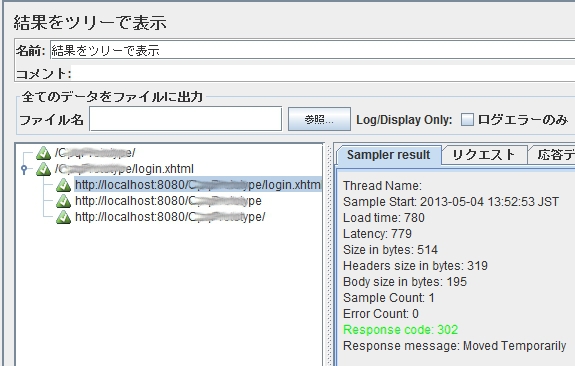The height and width of the screenshot is (366, 575).
Task: Switch to the Sampler result tab
Action: pos(388,155)
